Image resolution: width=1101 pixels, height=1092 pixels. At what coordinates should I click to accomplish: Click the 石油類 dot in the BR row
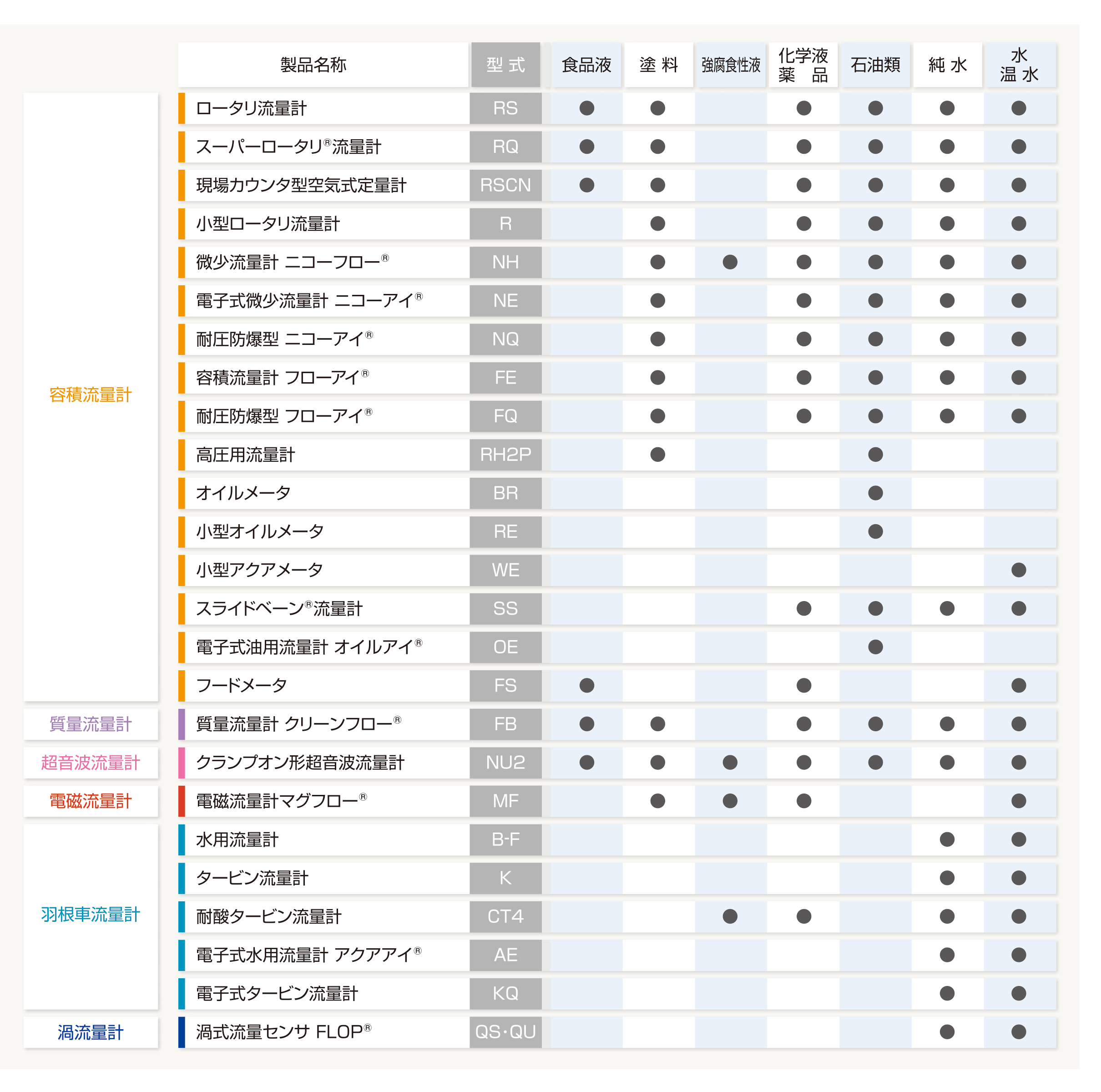tap(875, 493)
